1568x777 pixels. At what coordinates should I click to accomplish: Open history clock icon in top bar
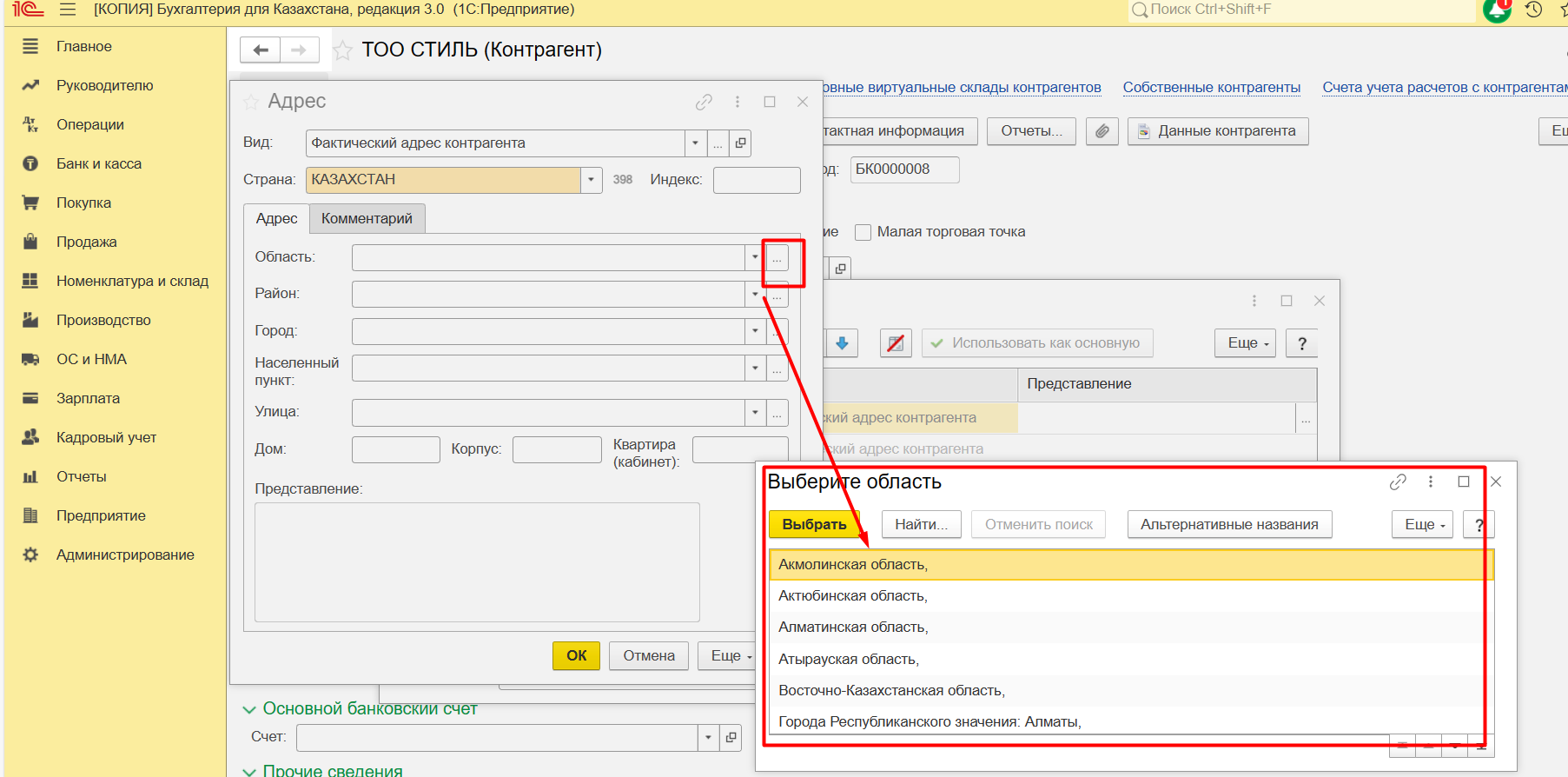1533,10
